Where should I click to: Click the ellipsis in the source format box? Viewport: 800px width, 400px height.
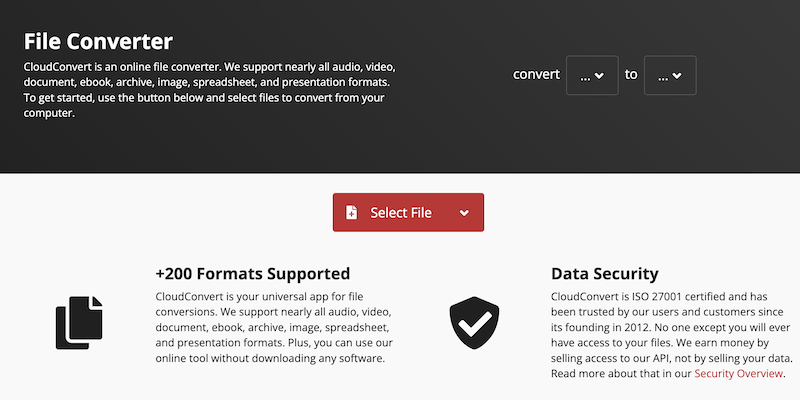(x=584, y=76)
